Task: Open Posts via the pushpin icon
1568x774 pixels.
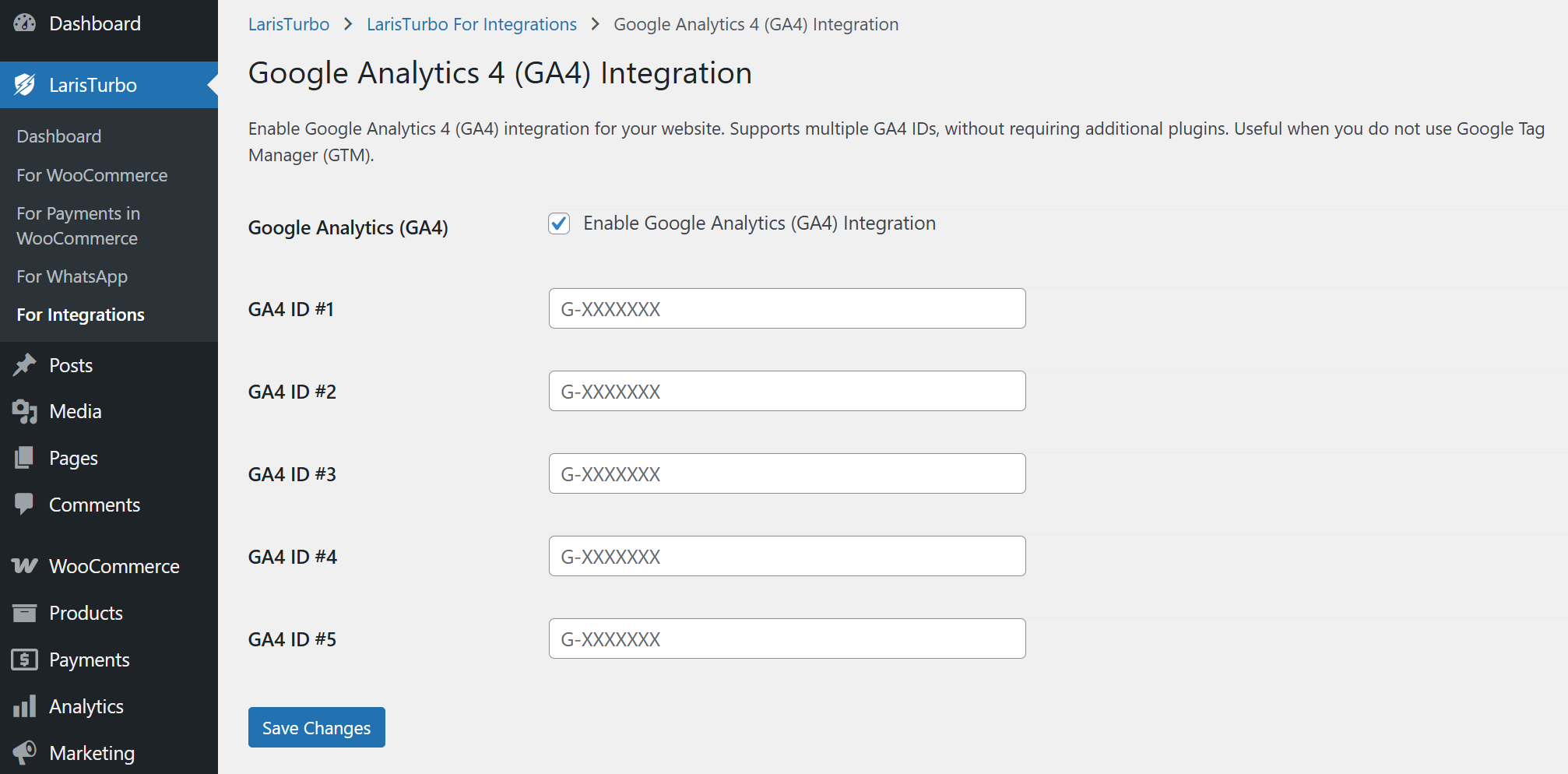Action: tap(25, 365)
